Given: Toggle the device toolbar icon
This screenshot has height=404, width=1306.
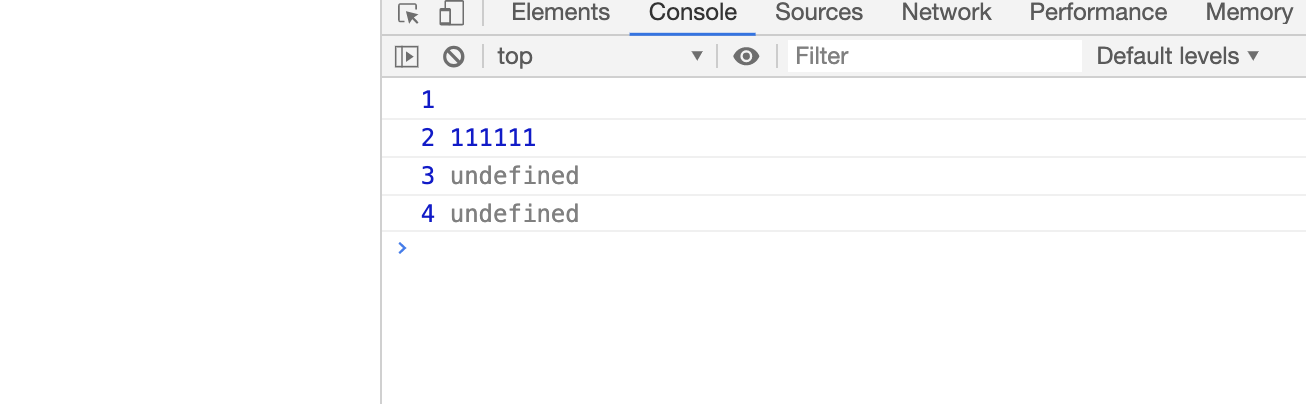Looking at the screenshot, I should (x=452, y=14).
